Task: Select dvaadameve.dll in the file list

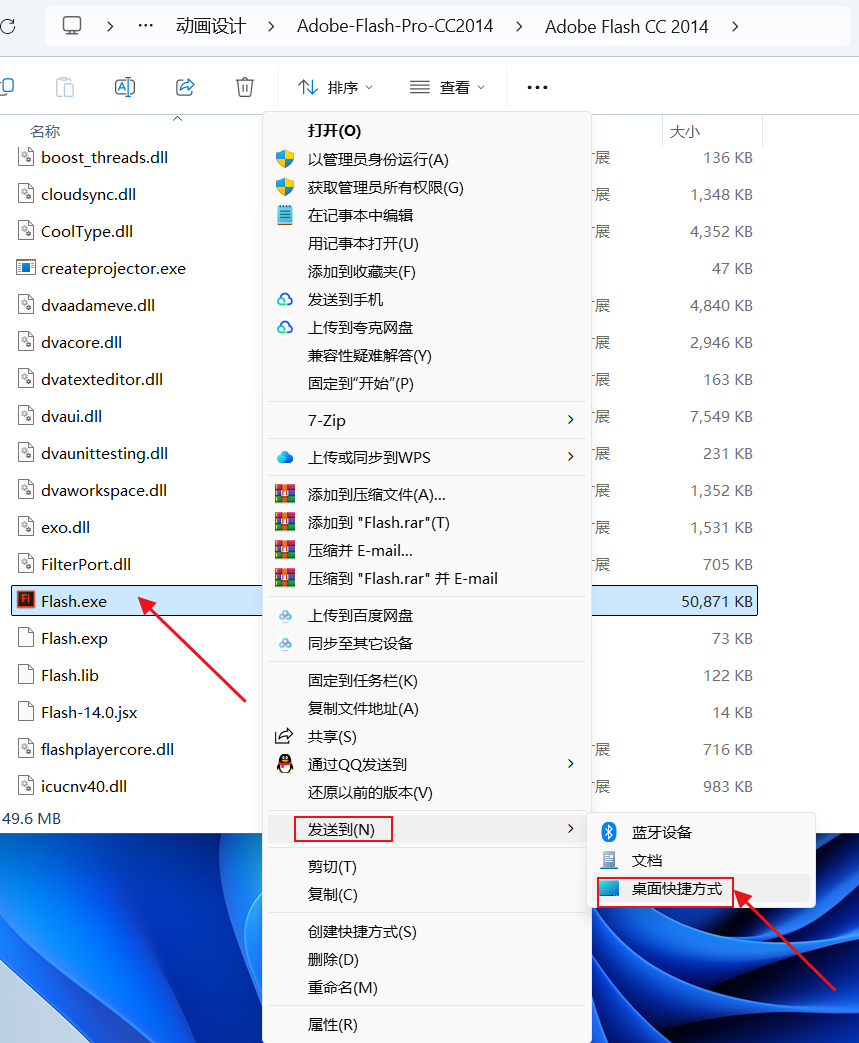Action: (x=98, y=306)
